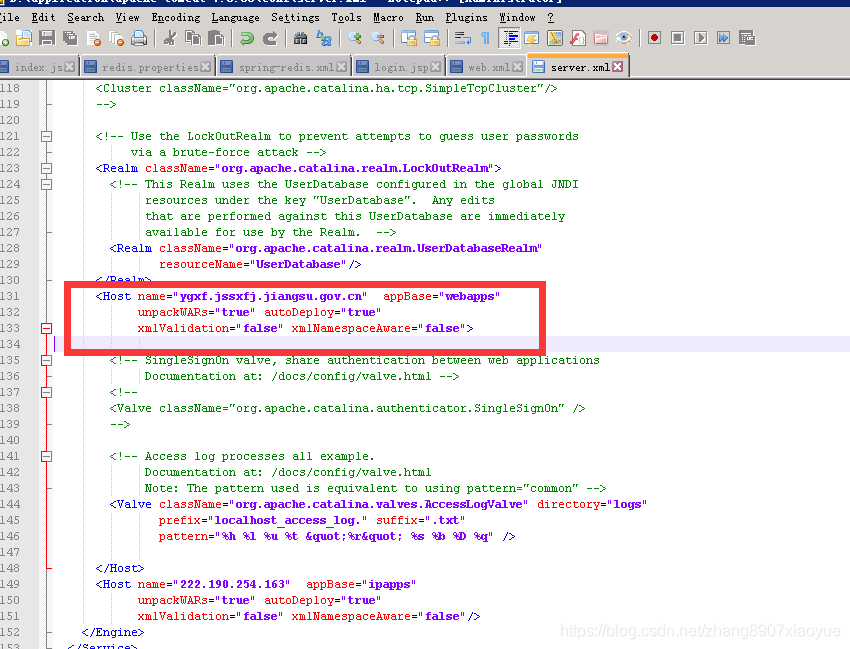Collapse the Access log comment fold at line 141
Viewport: 850px width, 649px height.
pyautogui.click(x=47, y=456)
